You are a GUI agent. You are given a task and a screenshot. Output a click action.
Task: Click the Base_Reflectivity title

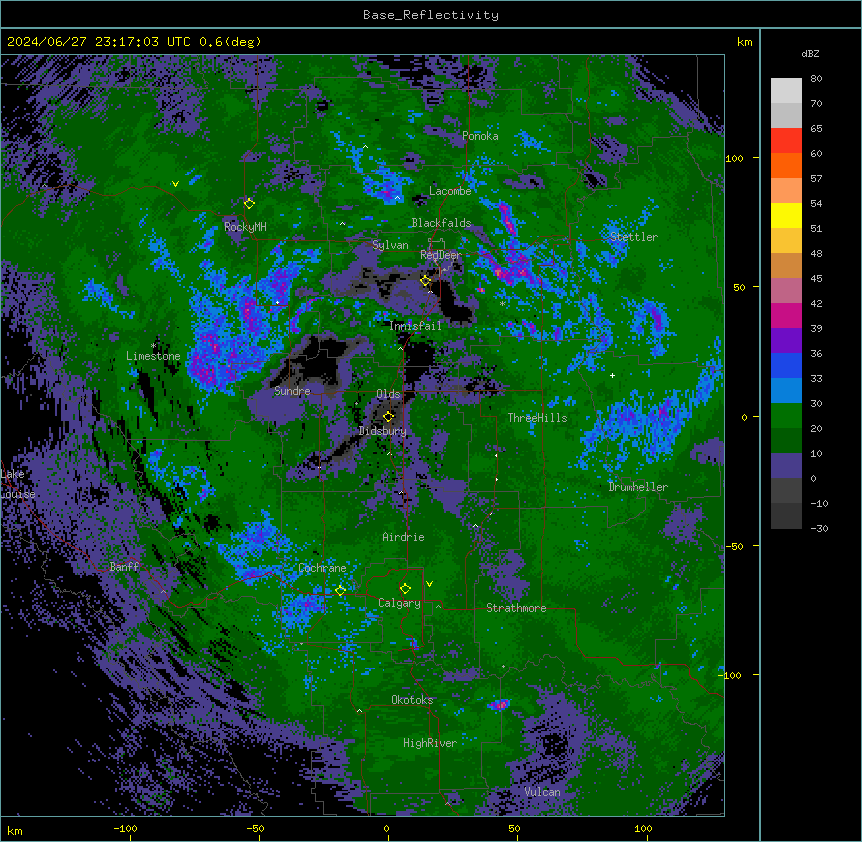click(x=431, y=15)
